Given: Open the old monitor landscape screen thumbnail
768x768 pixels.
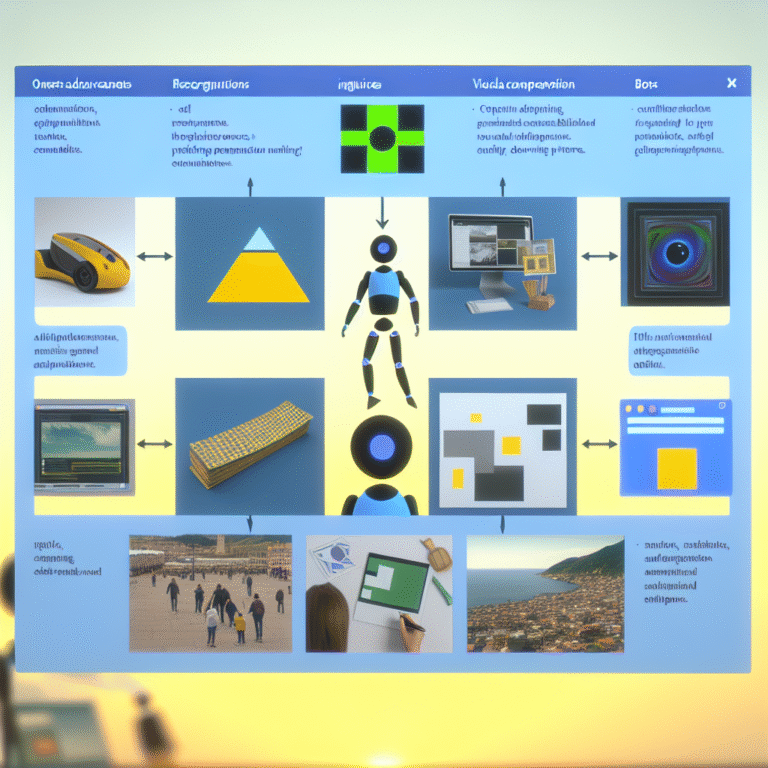Looking at the screenshot, I should (x=84, y=447).
